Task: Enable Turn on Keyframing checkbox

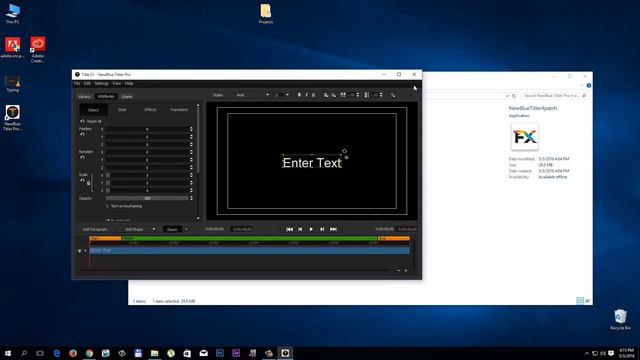Action: (108, 206)
